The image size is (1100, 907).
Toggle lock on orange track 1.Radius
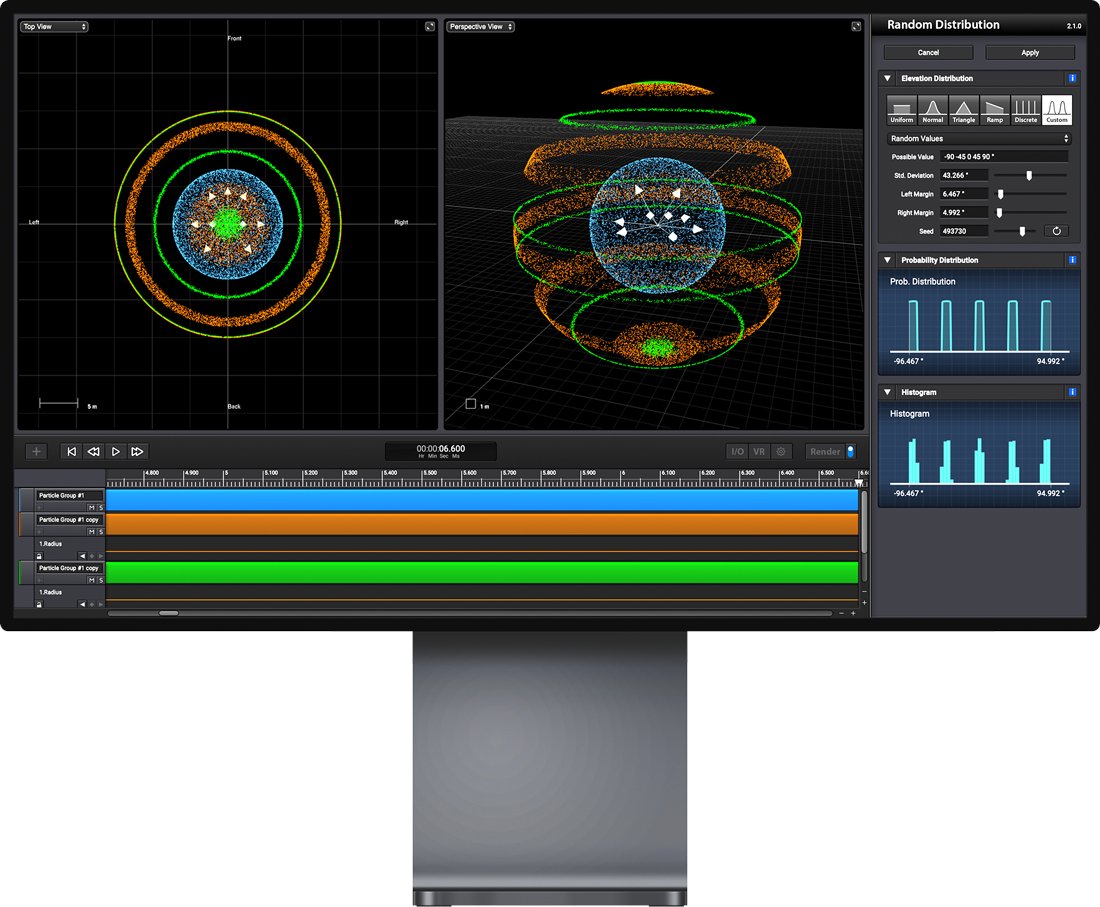(x=39, y=556)
